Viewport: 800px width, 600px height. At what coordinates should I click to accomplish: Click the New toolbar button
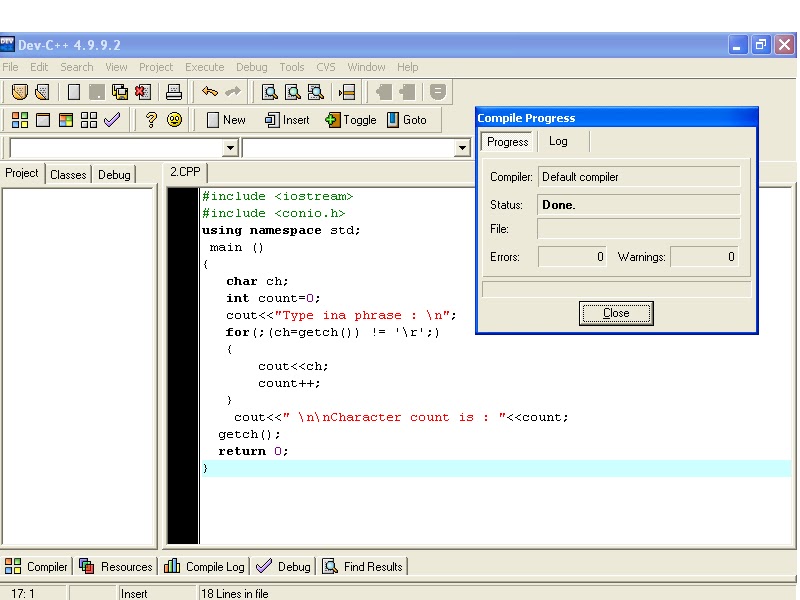(227, 120)
